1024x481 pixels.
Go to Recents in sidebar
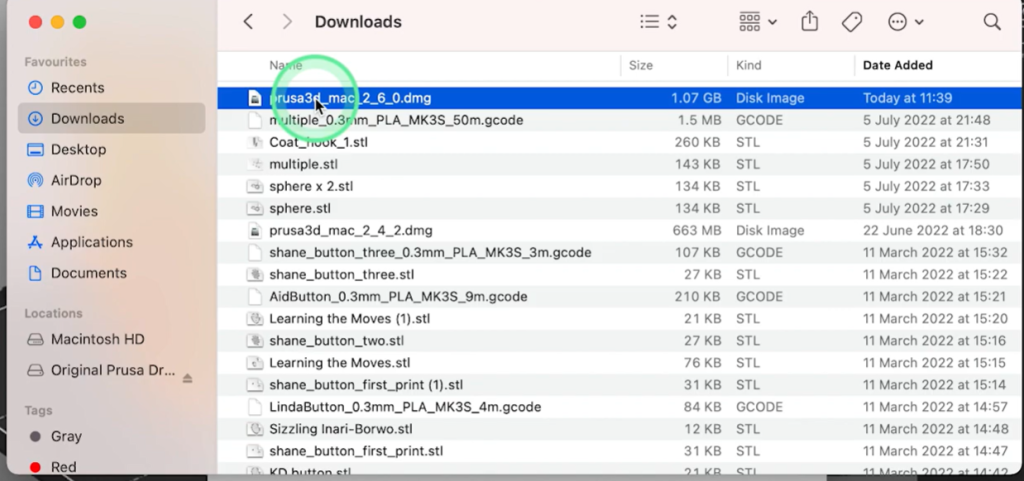pos(77,88)
